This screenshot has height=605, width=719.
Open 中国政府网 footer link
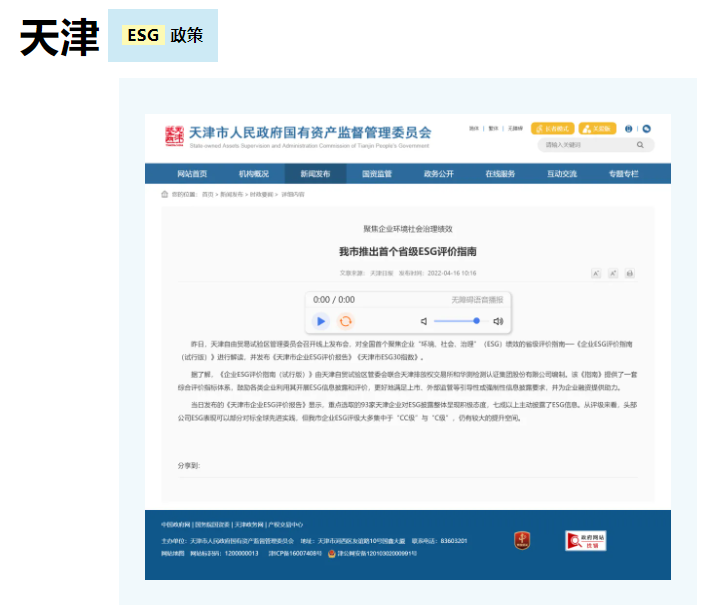point(176,525)
